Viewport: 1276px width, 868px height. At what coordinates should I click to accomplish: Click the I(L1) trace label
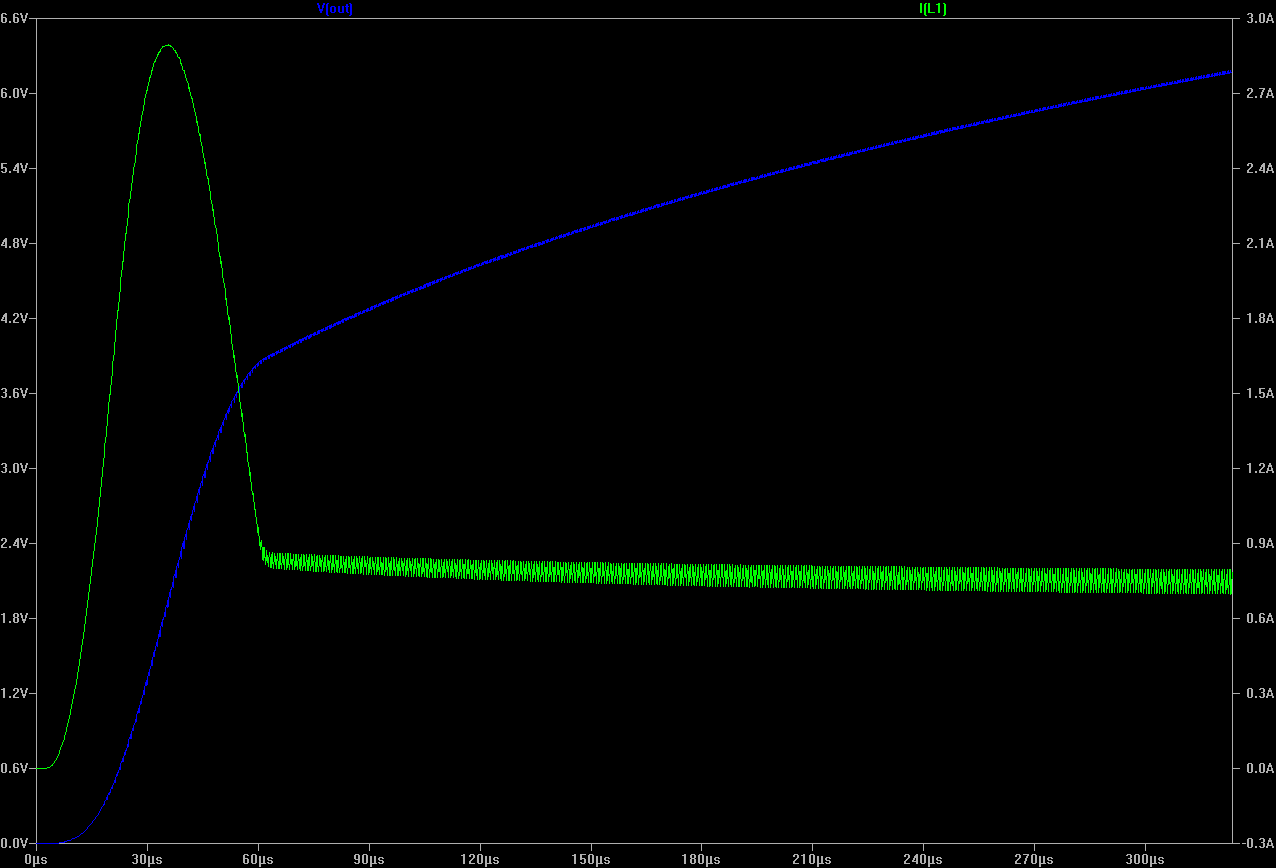pos(932,8)
